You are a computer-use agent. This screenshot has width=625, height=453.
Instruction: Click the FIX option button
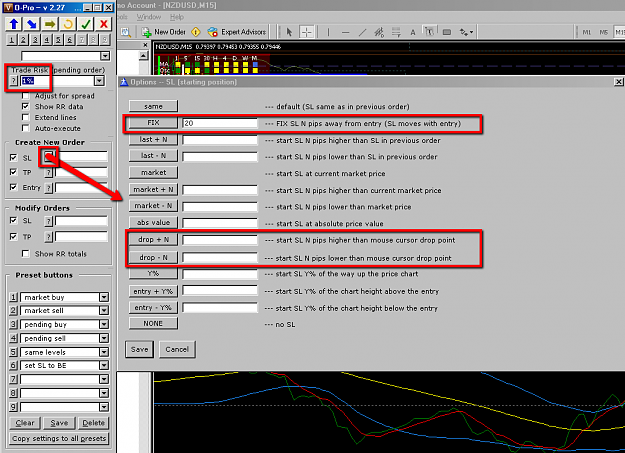(x=153, y=123)
